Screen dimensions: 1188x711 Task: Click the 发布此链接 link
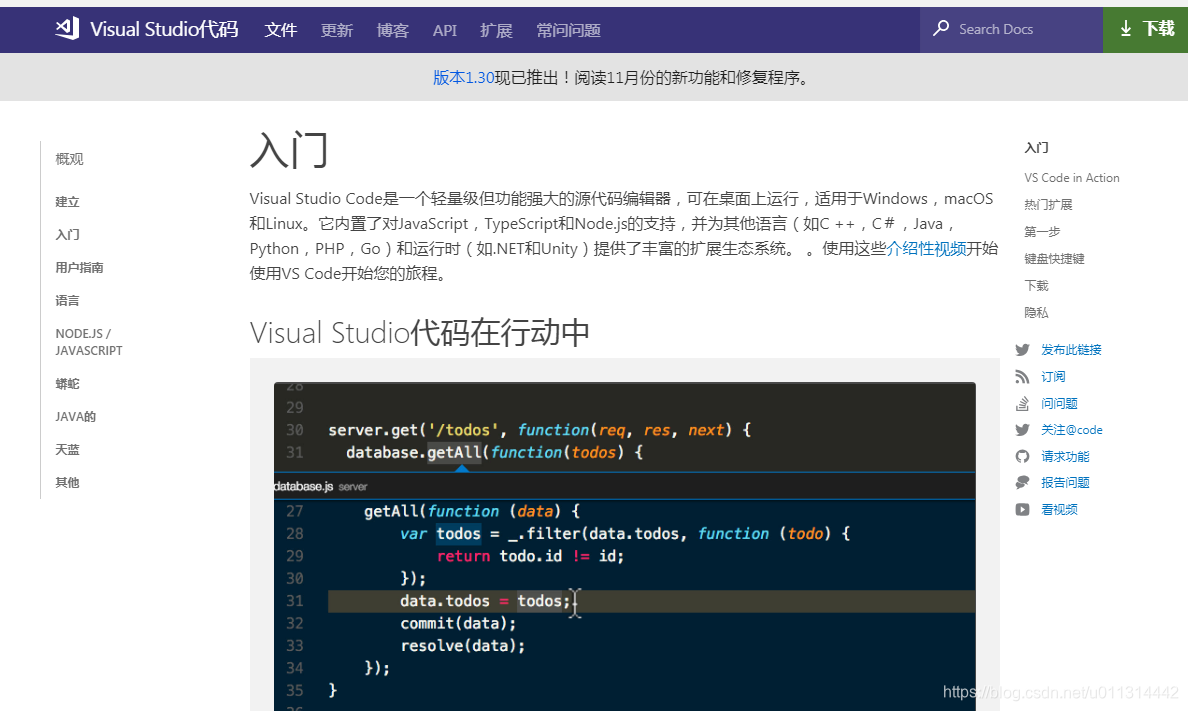[x=1071, y=349]
